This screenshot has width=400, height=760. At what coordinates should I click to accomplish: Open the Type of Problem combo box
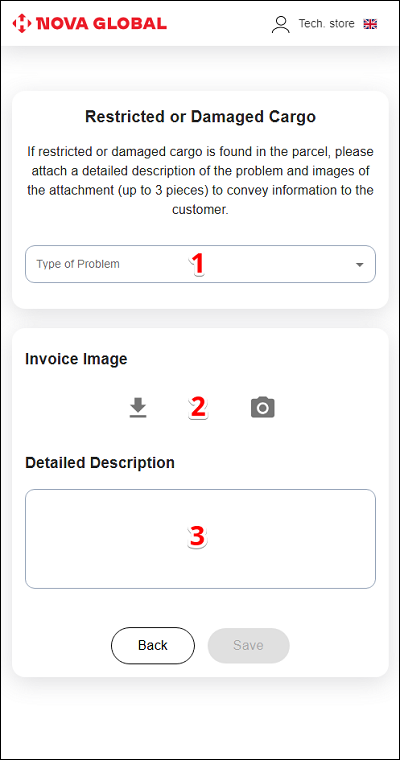point(200,264)
